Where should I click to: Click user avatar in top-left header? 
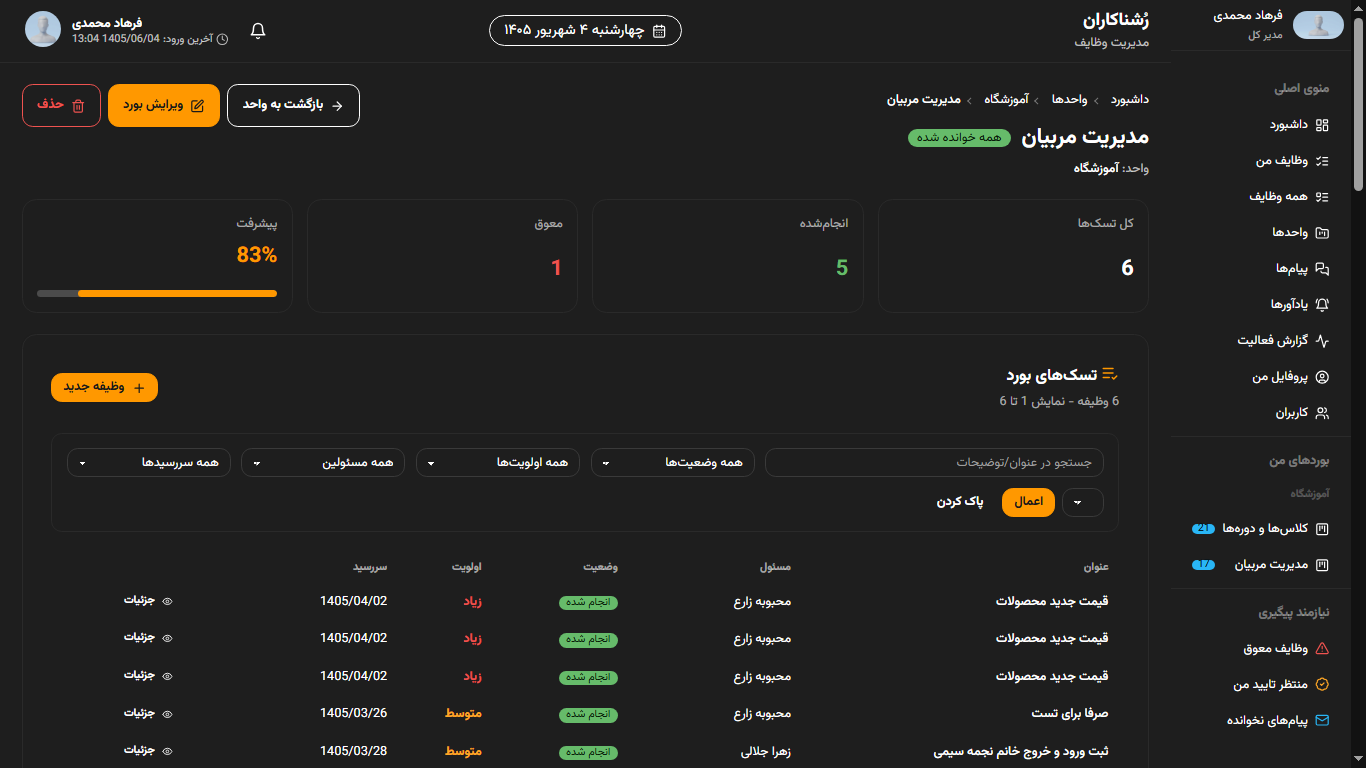click(x=44, y=30)
